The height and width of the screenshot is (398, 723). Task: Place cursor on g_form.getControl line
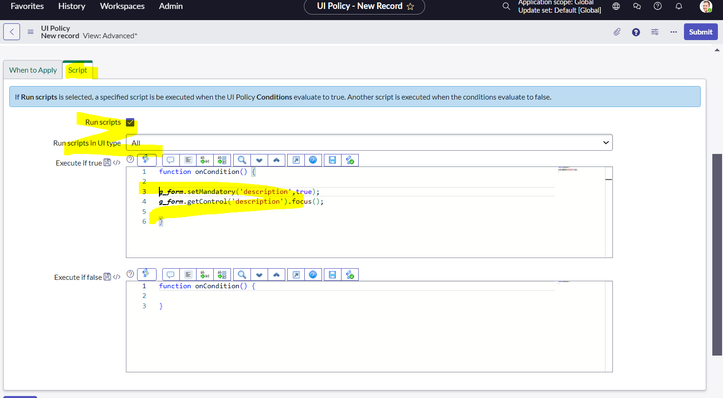pyautogui.click(x=241, y=202)
